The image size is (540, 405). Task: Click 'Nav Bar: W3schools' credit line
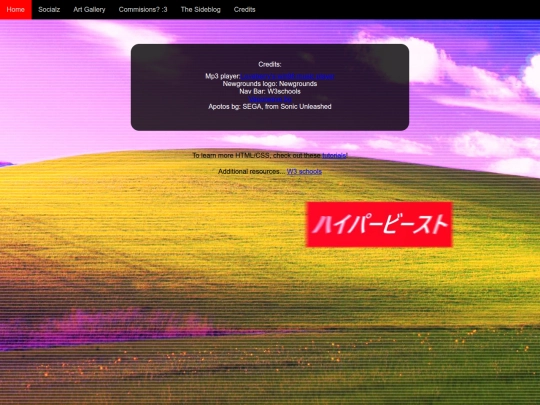coord(270,92)
